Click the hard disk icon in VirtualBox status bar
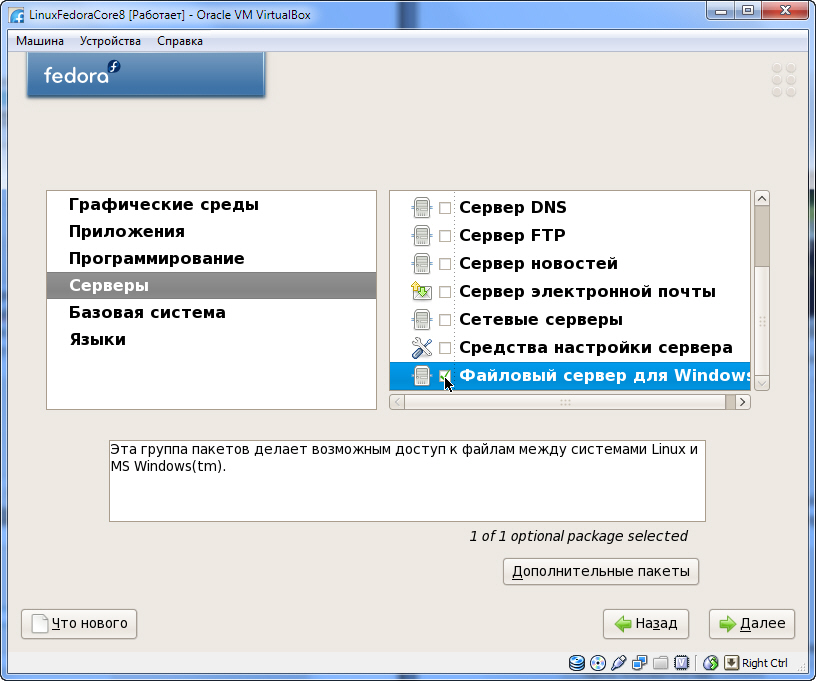Image resolution: width=816 pixels, height=681 pixels. click(577, 663)
